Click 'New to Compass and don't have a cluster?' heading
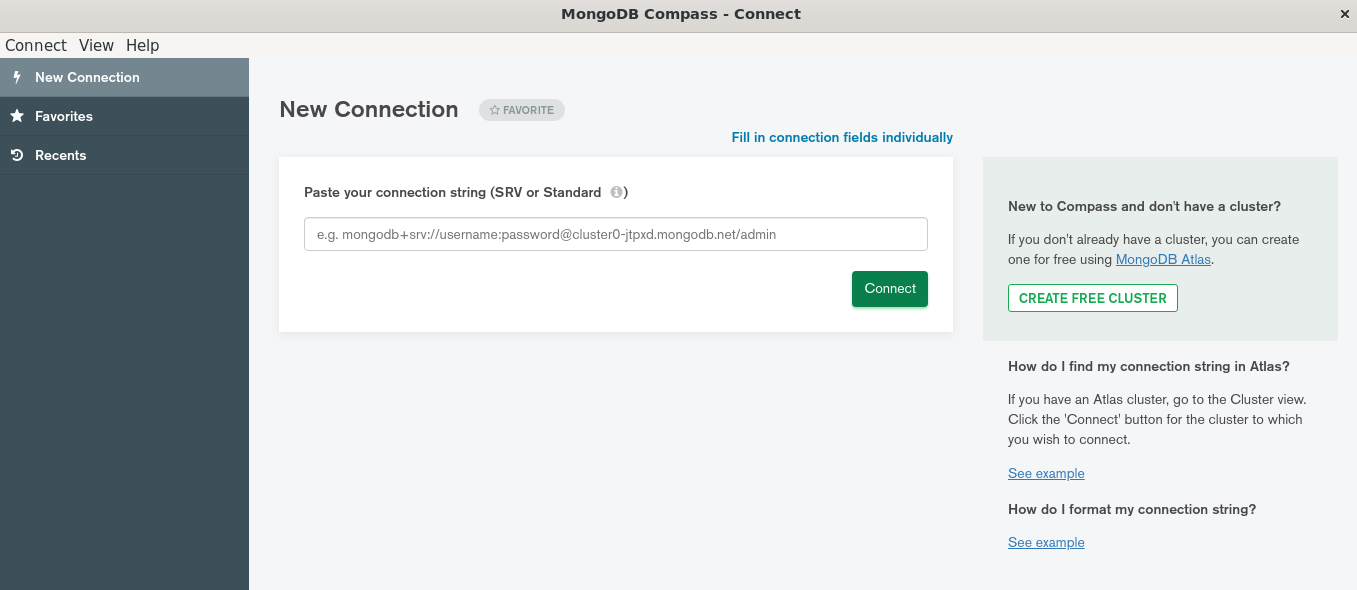Image resolution: width=1357 pixels, height=590 pixels. click(x=1144, y=206)
